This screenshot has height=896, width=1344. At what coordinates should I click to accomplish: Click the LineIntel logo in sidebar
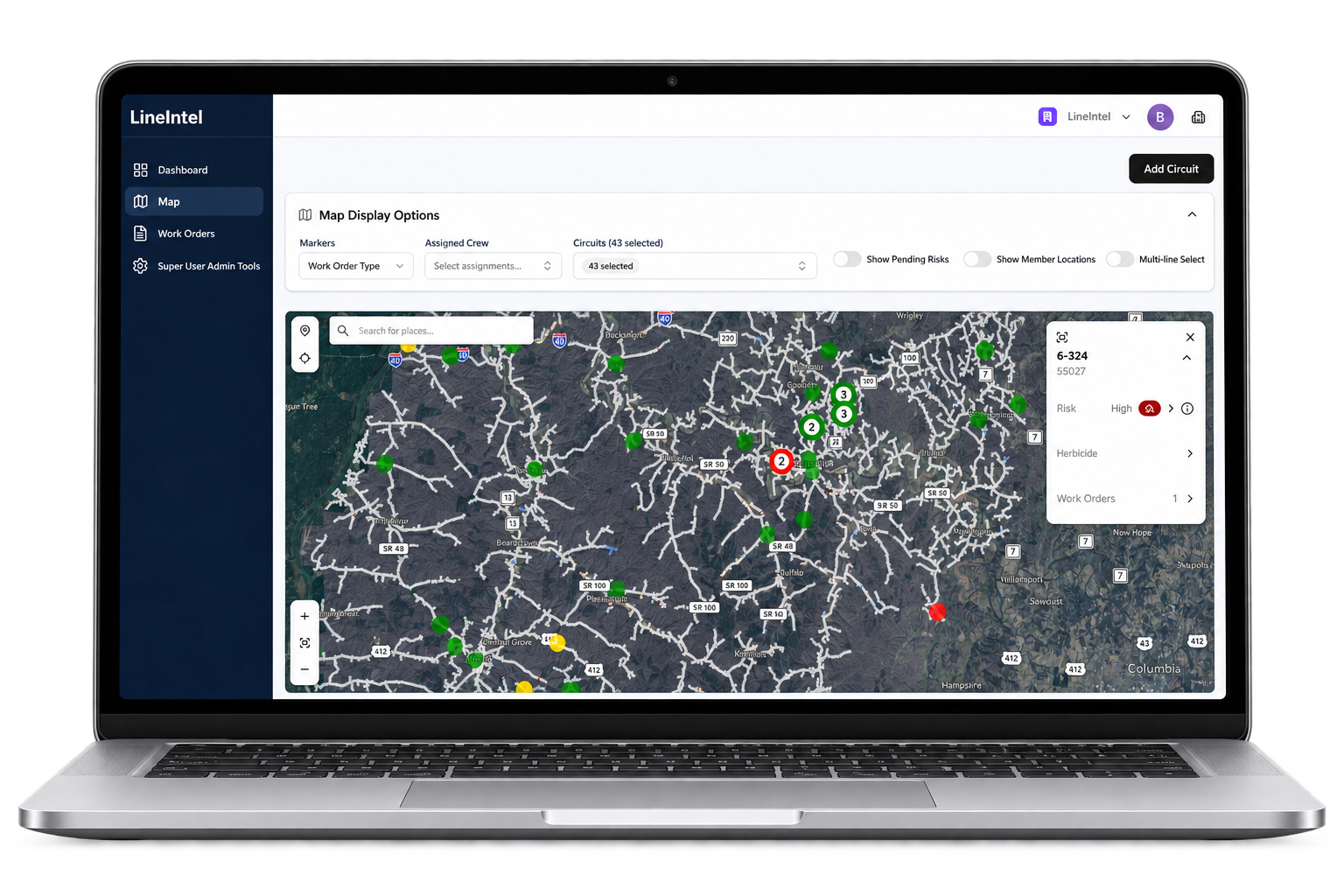coord(166,117)
